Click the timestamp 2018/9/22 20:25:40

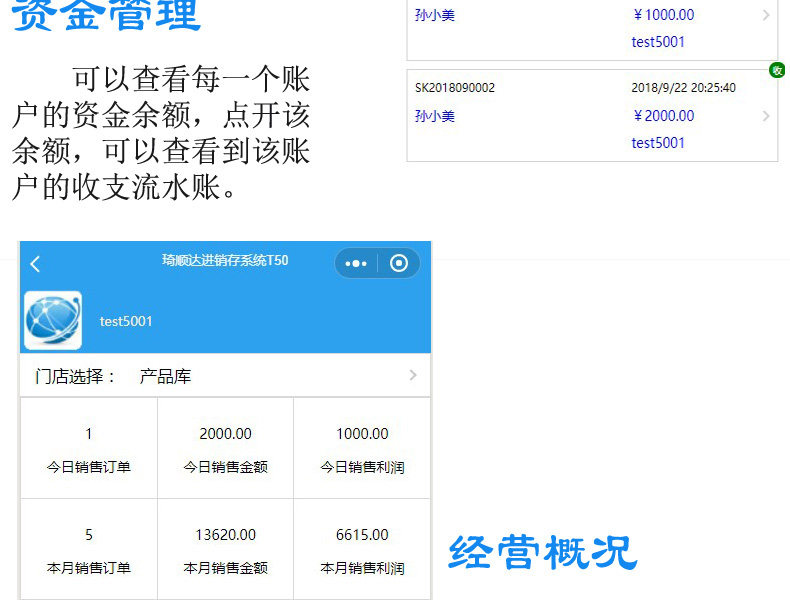tap(683, 88)
